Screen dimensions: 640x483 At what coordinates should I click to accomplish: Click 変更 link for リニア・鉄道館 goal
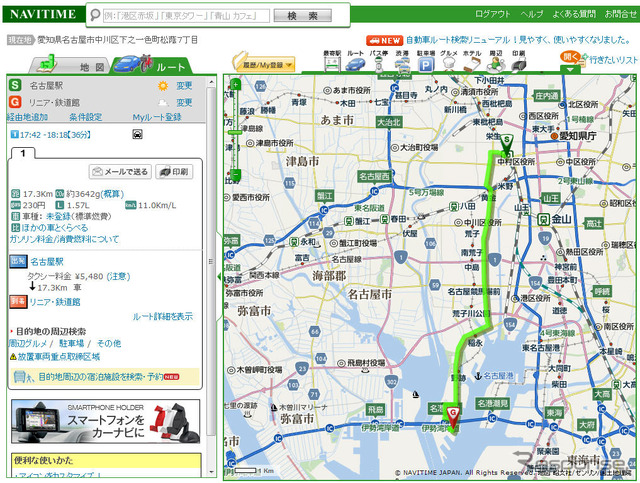tap(184, 102)
